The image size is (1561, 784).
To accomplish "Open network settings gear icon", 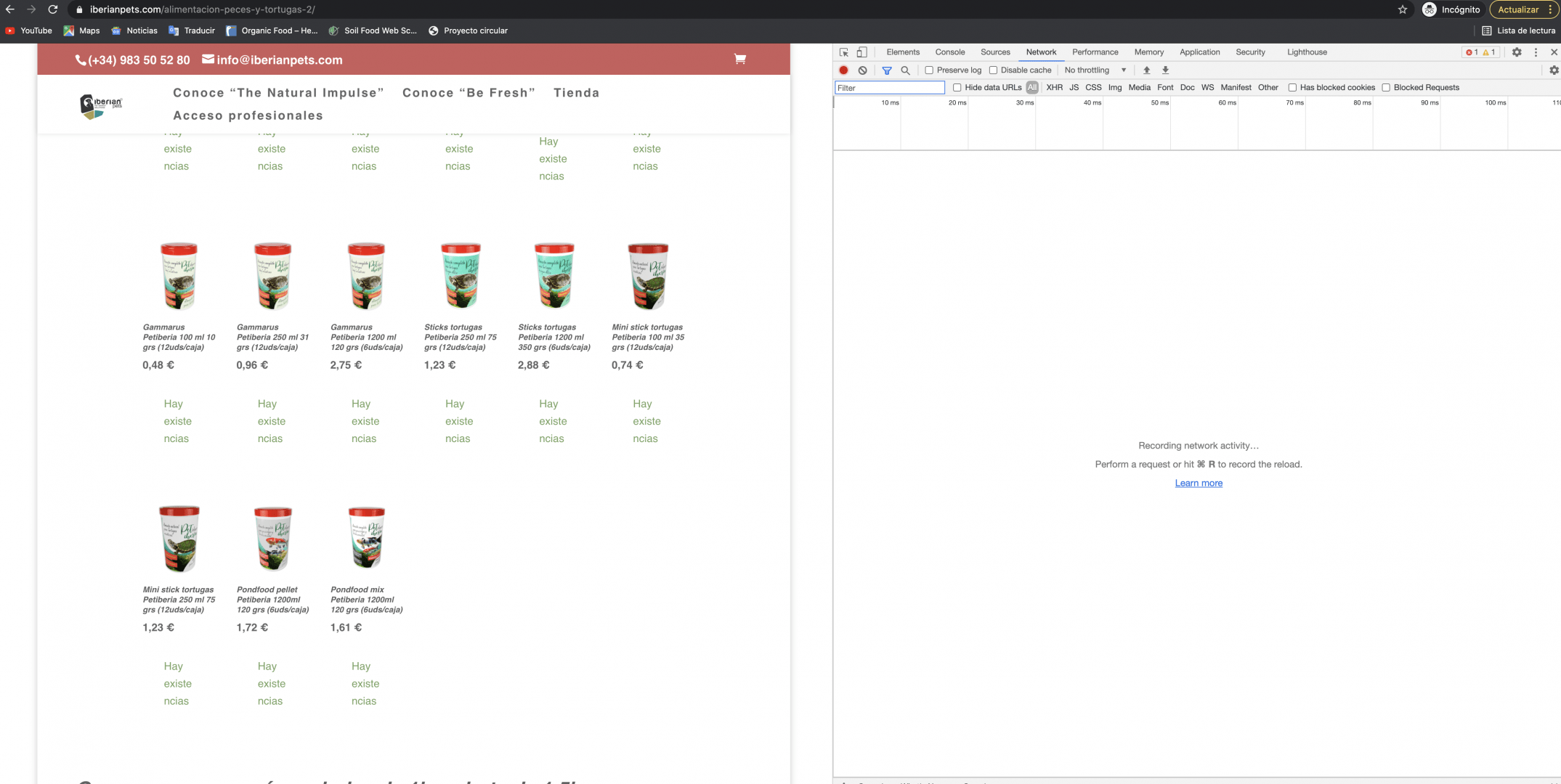I will tap(1554, 70).
